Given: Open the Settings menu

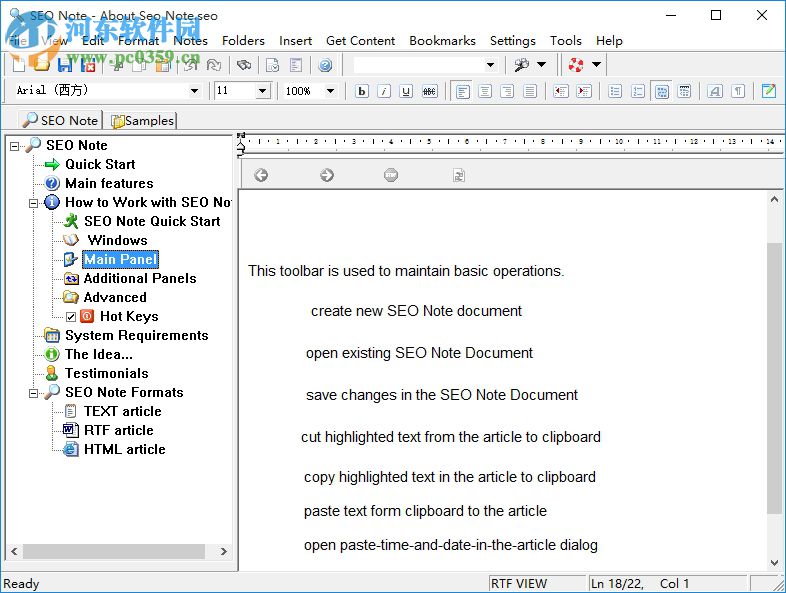Looking at the screenshot, I should (x=512, y=41).
